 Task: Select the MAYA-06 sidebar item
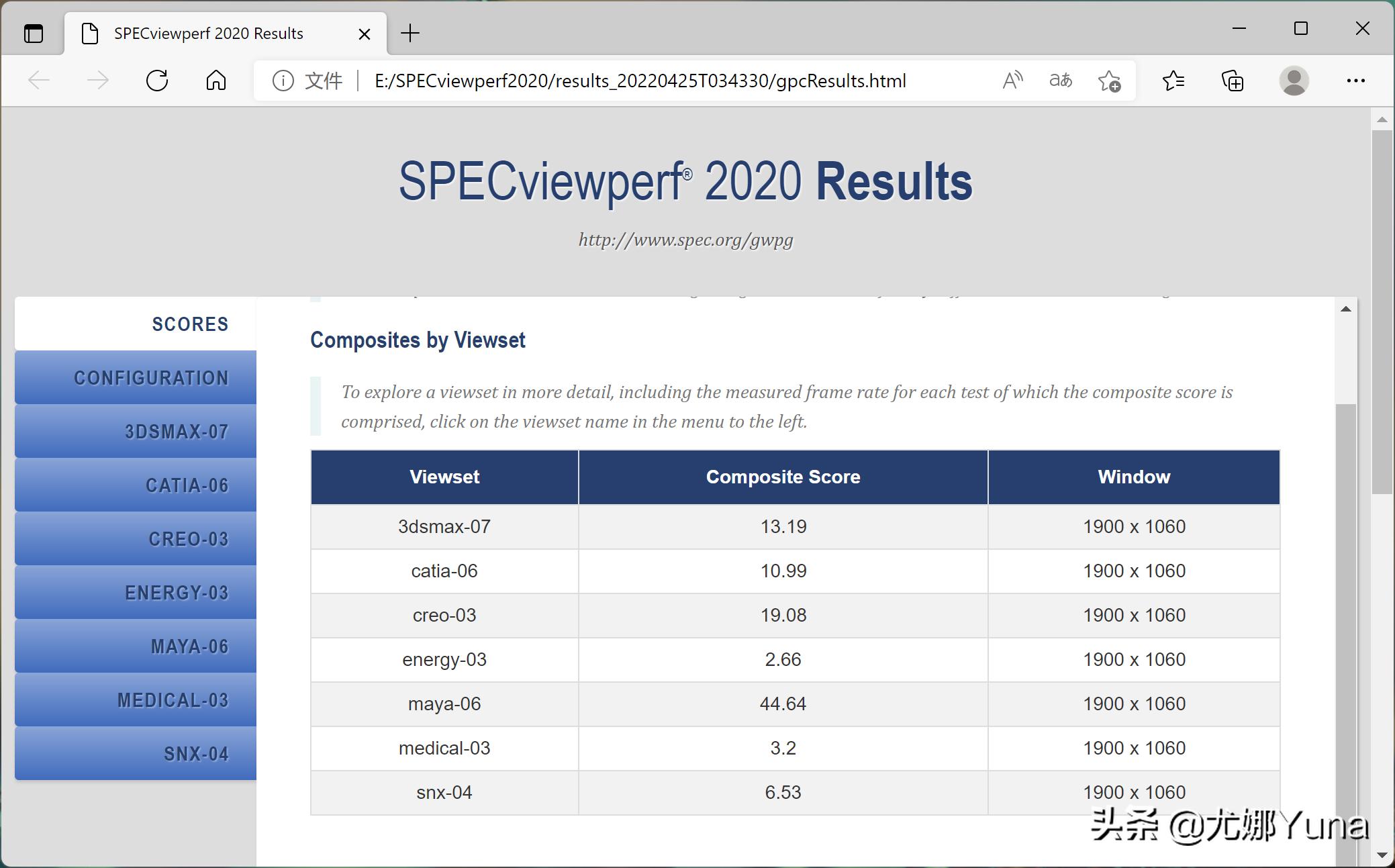point(136,646)
